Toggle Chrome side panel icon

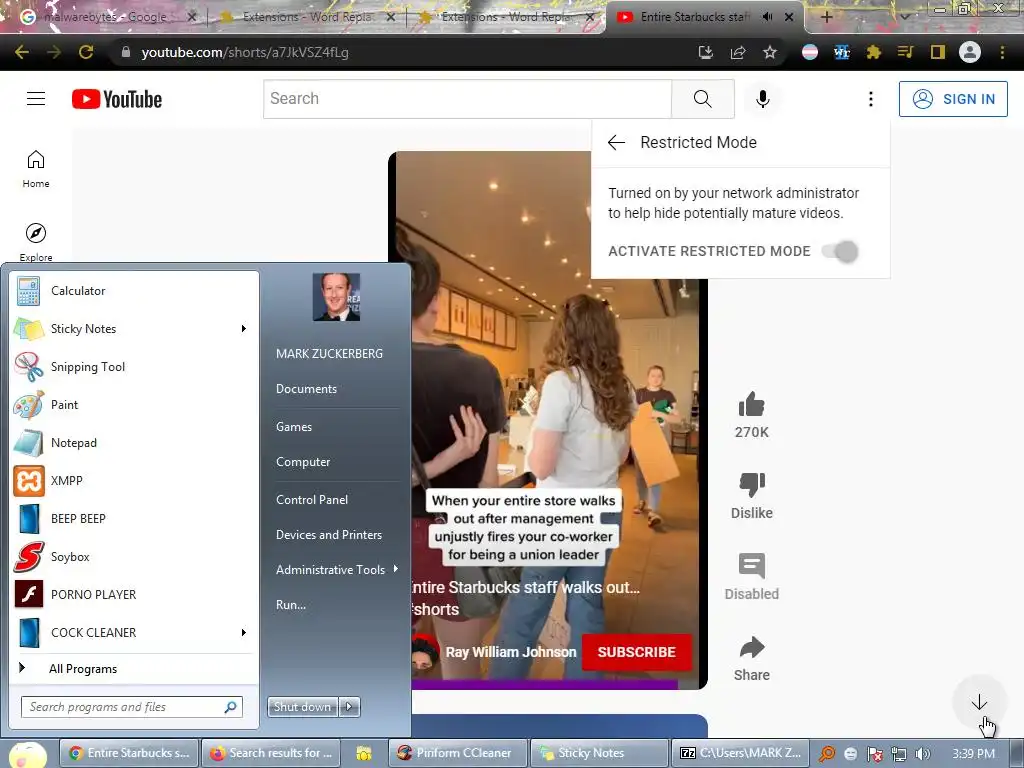click(x=938, y=52)
